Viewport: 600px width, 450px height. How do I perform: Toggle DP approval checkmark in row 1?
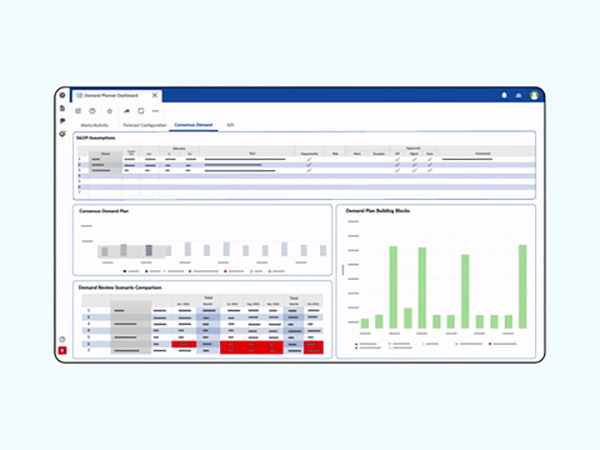pos(397,159)
